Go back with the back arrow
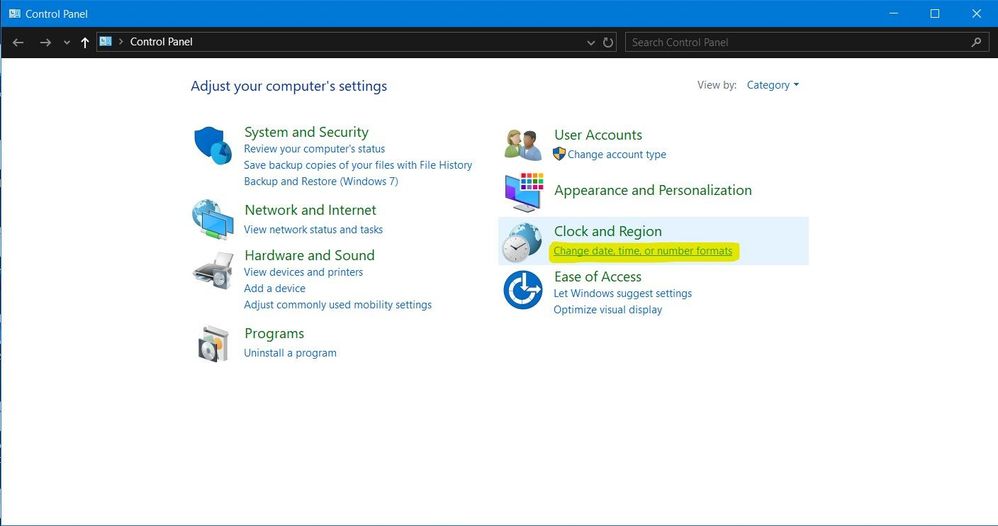998x526 pixels. (x=18, y=42)
